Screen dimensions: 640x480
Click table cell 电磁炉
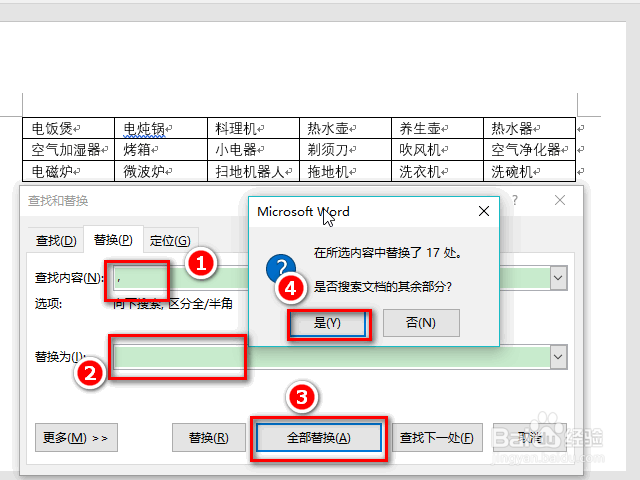(68, 171)
